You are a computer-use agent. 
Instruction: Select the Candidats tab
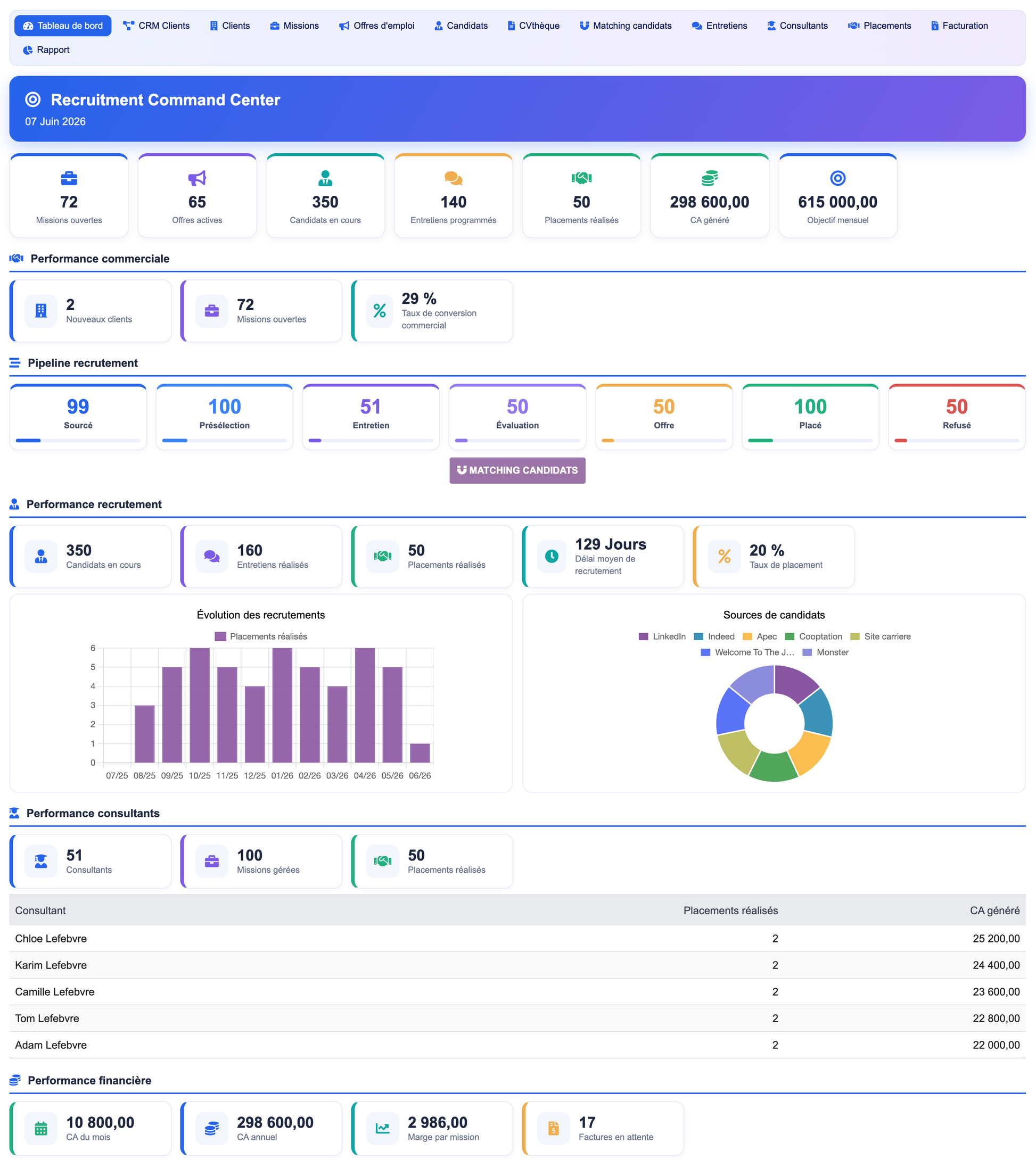[x=461, y=26]
